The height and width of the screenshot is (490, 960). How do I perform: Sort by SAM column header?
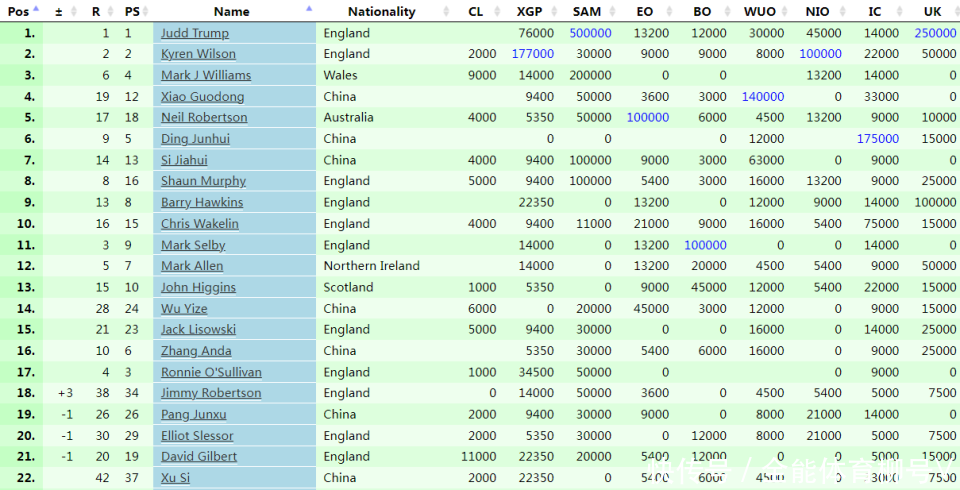[587, 12]
